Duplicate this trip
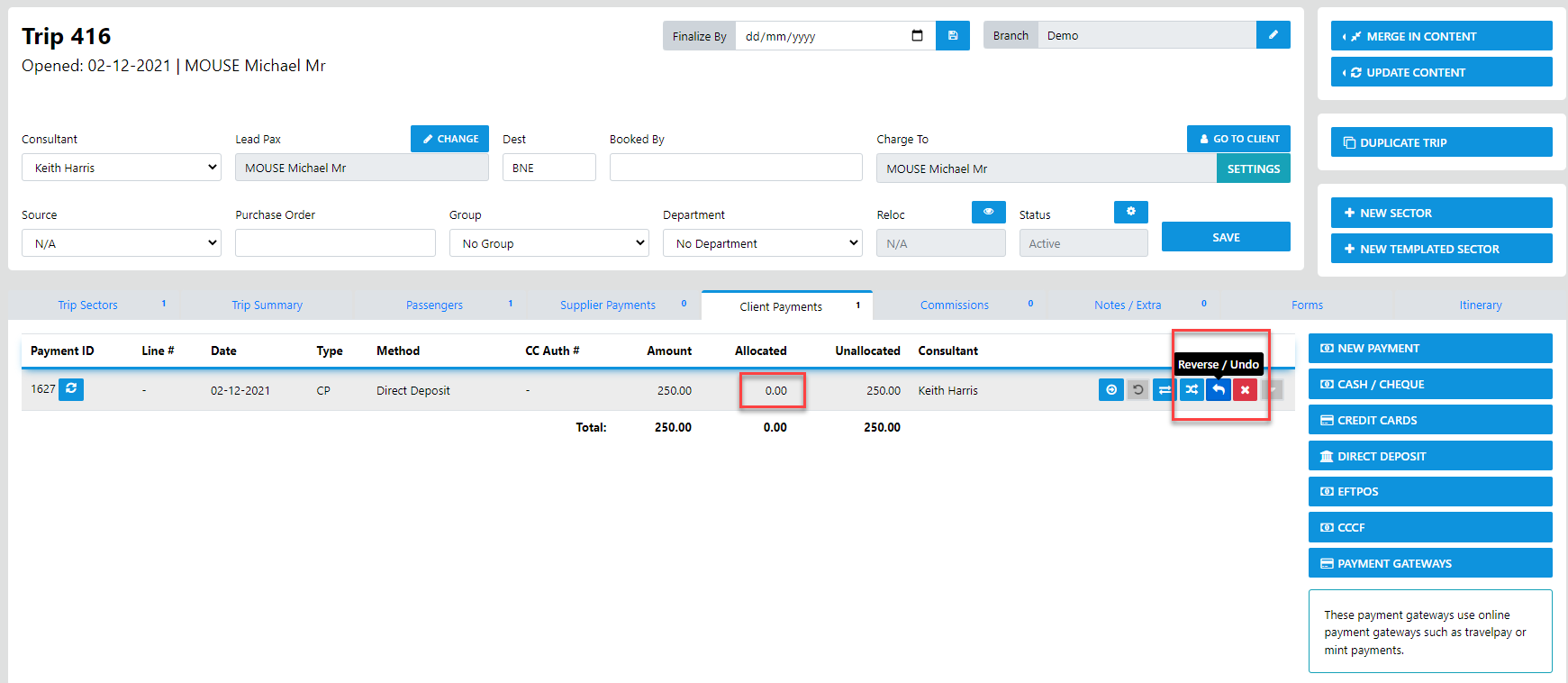 tap(1442, 142)
